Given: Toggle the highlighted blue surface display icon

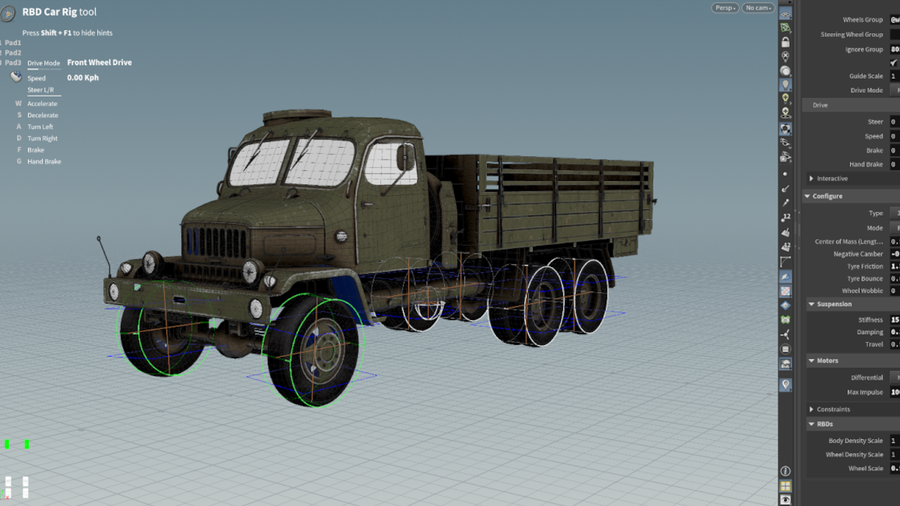Looking at the screenshot, I should pyautogui.click(x=785, y=277).
